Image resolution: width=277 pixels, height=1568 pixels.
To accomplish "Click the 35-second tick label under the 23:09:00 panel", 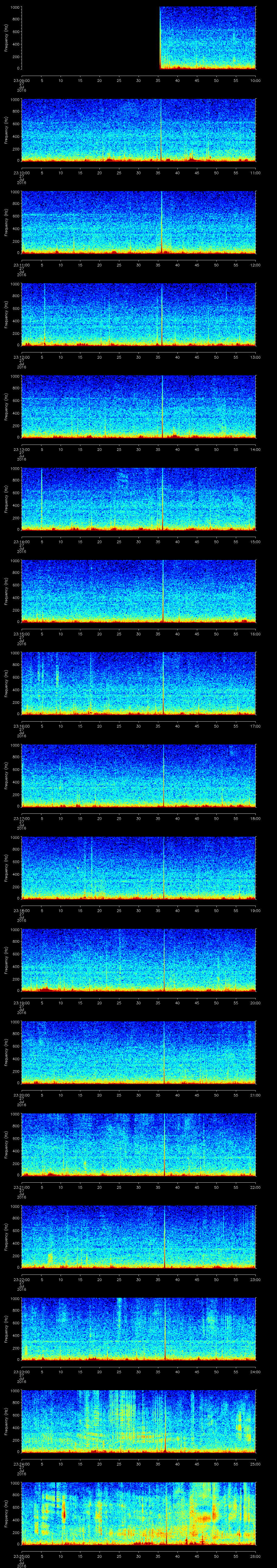I will [158, 80].
